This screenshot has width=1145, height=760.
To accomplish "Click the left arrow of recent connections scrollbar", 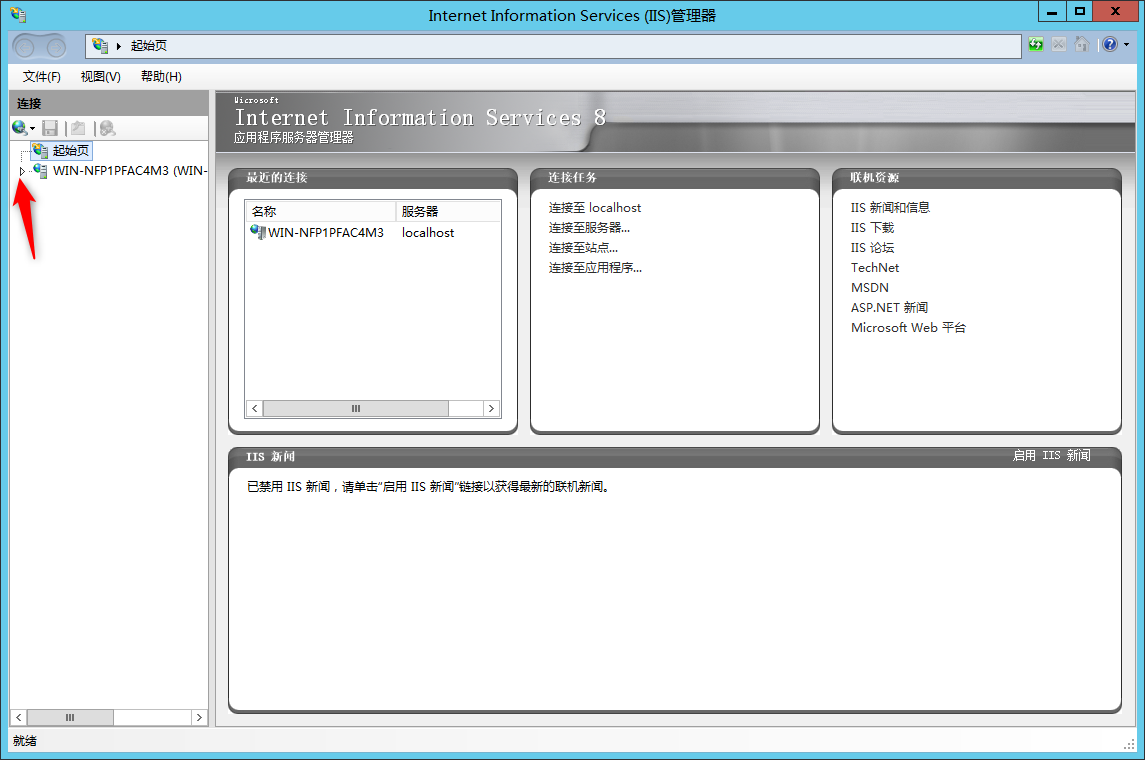I will click(255, 409).
